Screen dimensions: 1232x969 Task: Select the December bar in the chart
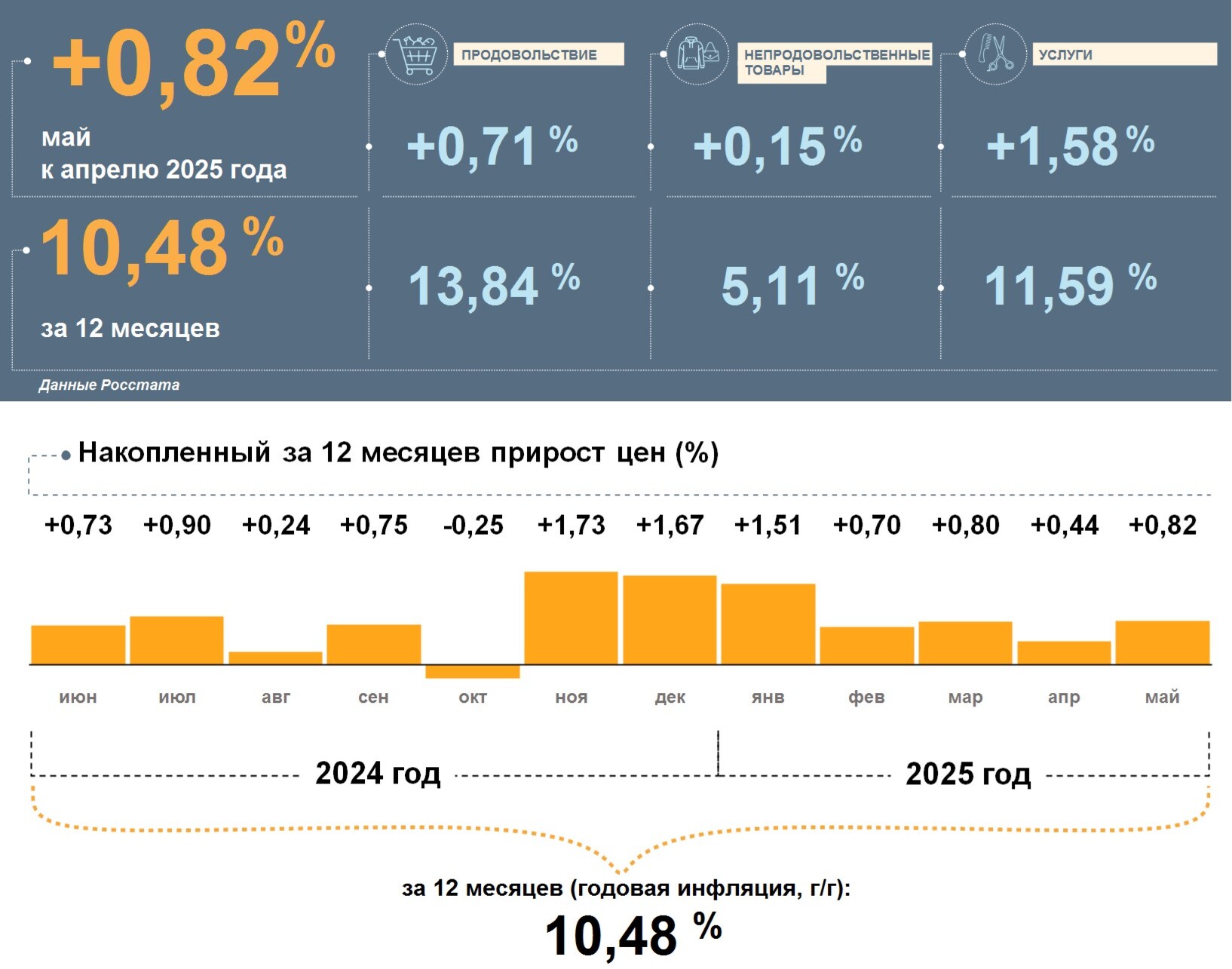click(670, 620)
